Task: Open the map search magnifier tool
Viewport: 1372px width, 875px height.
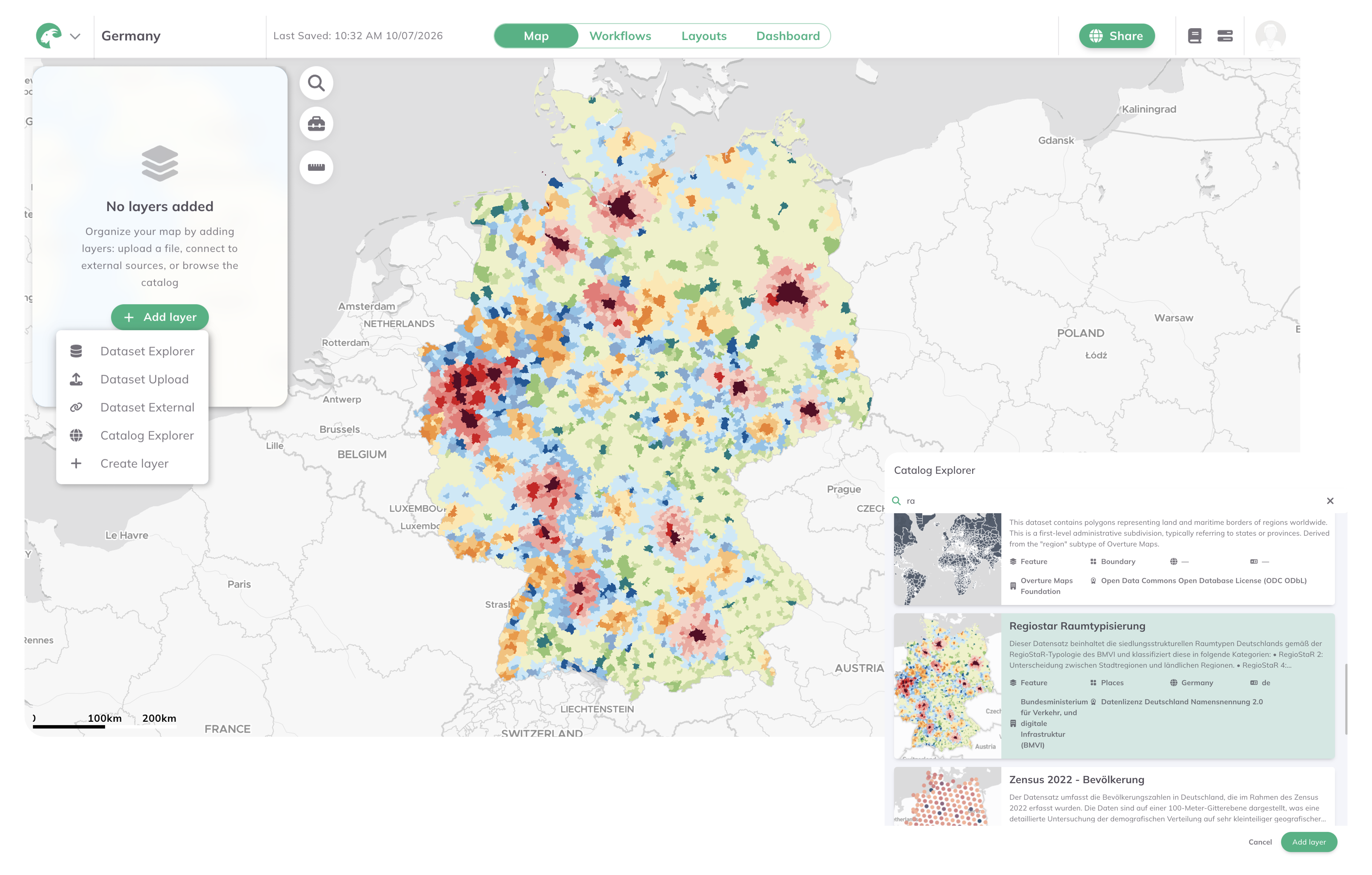Action: coord(316,83)
